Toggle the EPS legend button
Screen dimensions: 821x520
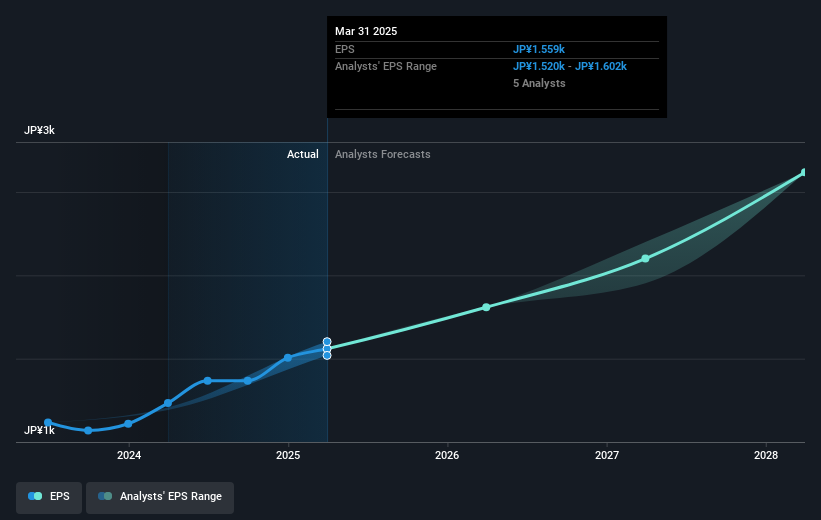(x=49, y=497)
